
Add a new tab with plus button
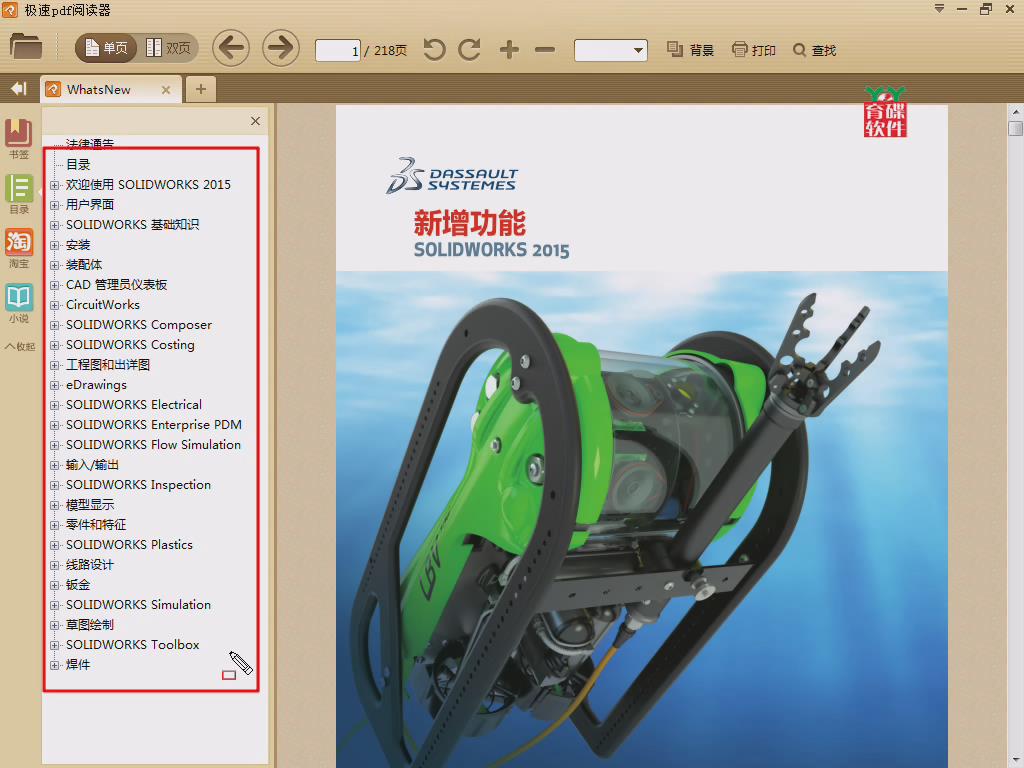point(200,89)
